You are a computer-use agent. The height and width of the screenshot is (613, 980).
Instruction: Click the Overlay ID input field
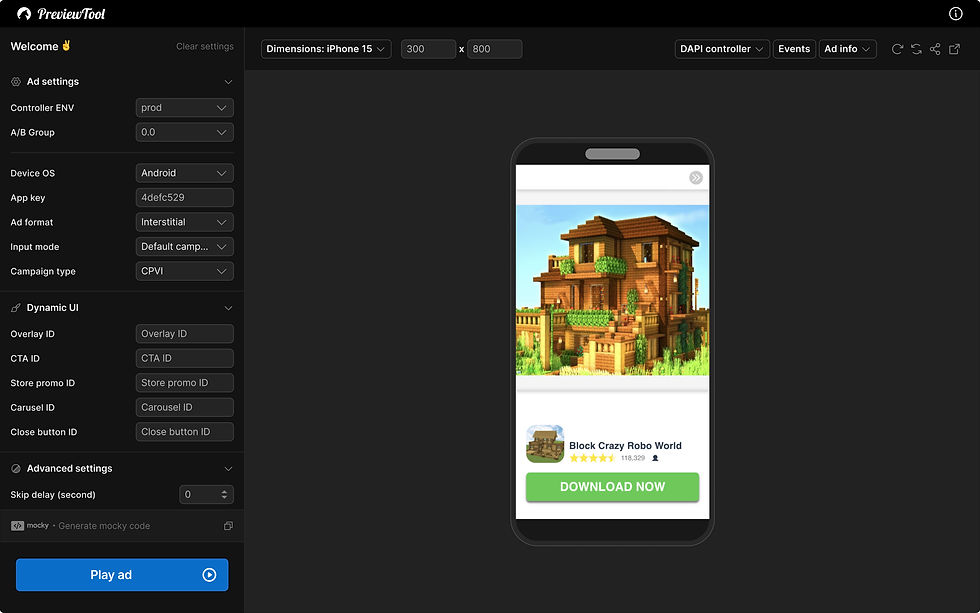coord(184,334)
